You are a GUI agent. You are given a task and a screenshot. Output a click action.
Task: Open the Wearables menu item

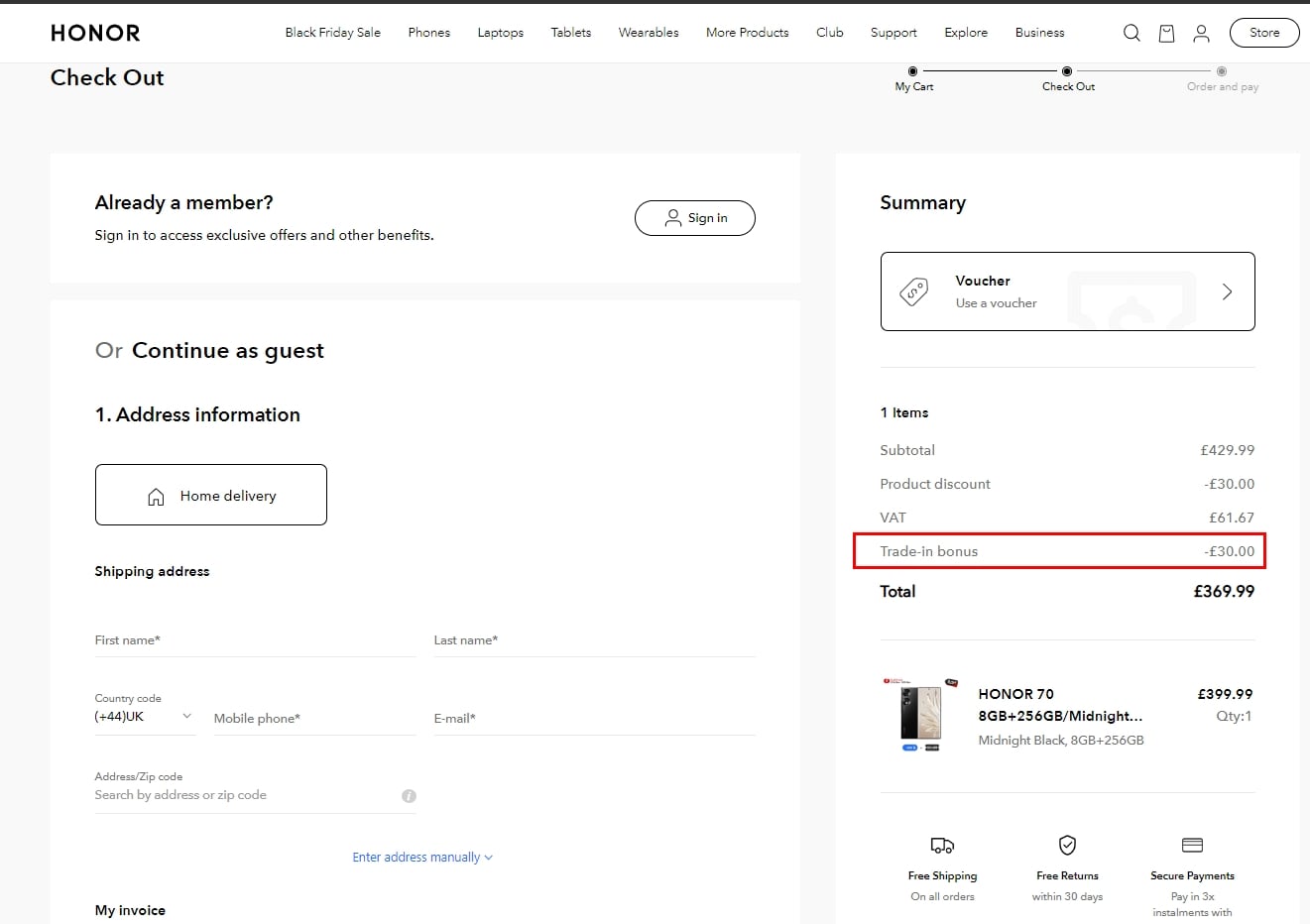click(649, 33)
